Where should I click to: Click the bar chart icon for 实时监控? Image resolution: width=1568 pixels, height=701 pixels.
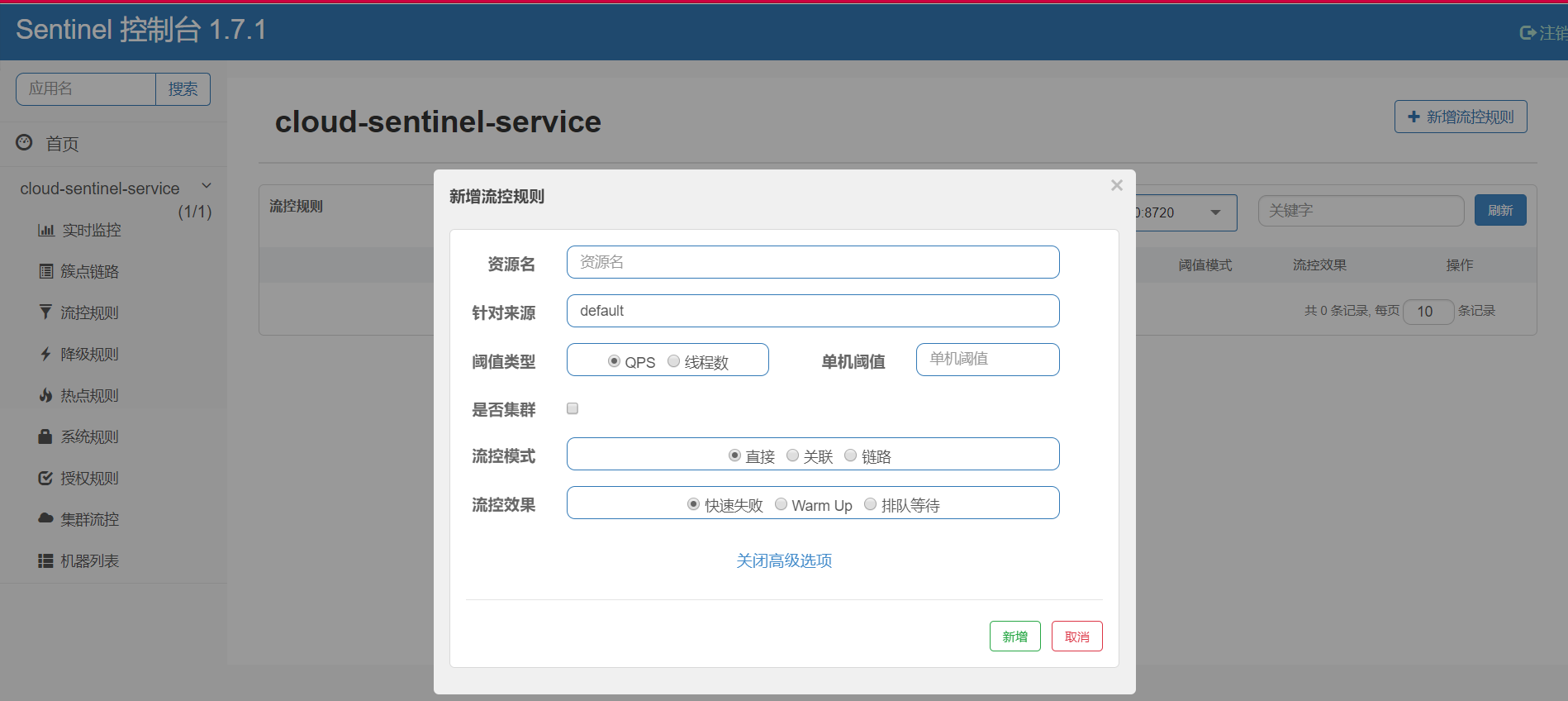(46, 230)
